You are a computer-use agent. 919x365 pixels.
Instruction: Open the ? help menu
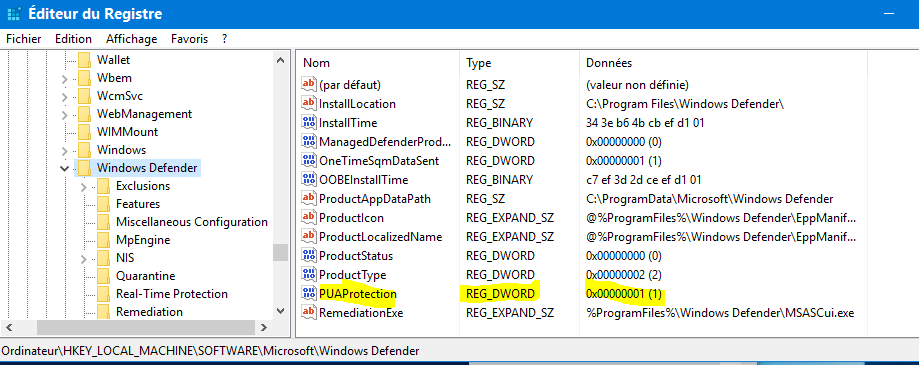click(x=224, y=39)
